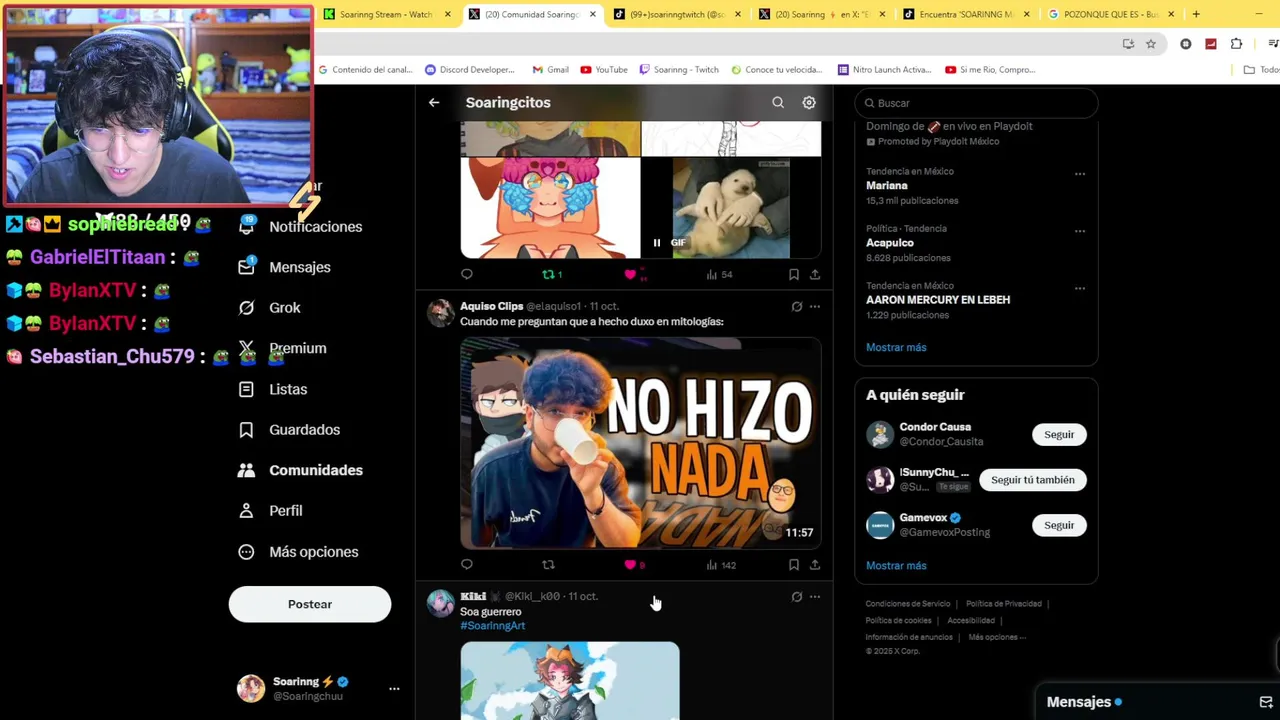Open the #SoaringArt hashtag link
Viewport: 1280px width, 720px height.
(x=492, y=625)
